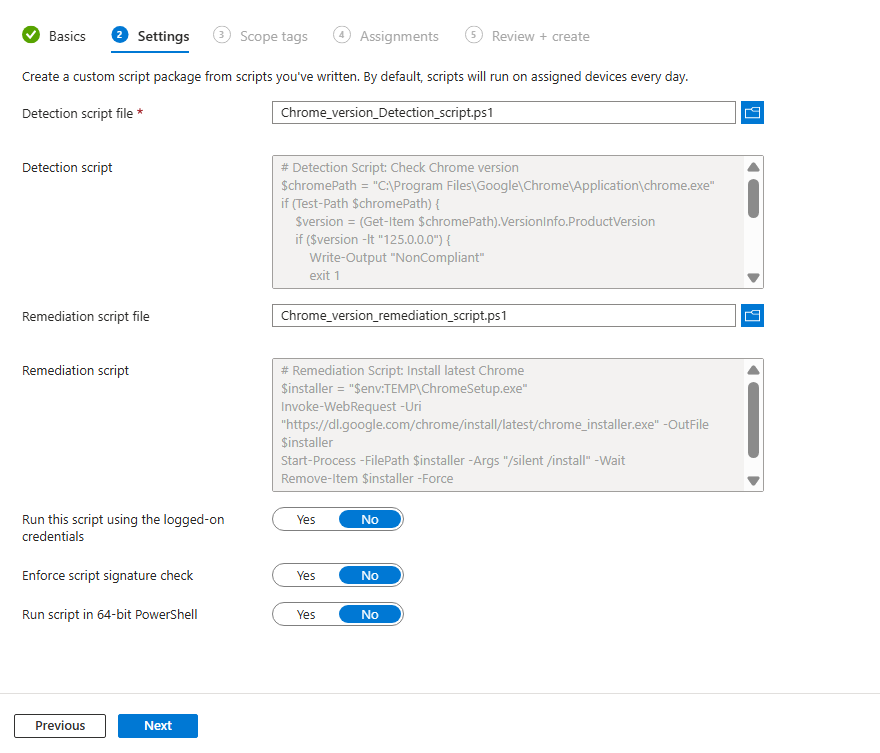Image resolution: width=880 pixels, height=753 pixels.
Task: Set Run script in 64-bit PowerShell to No
Action: [x=370, y=615]
